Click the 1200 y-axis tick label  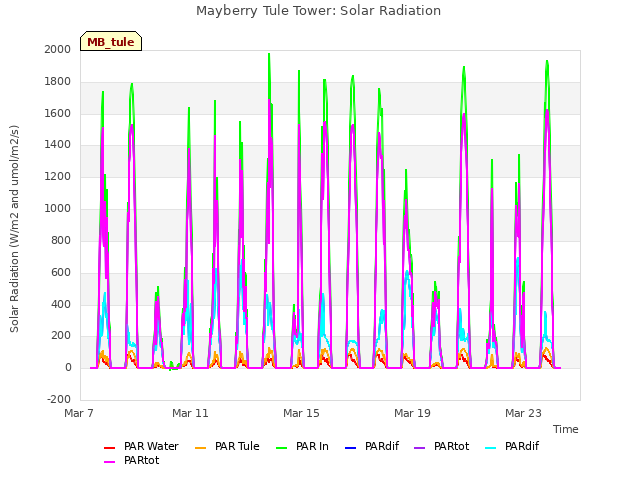pyautogui.click(x=58, y=177)
